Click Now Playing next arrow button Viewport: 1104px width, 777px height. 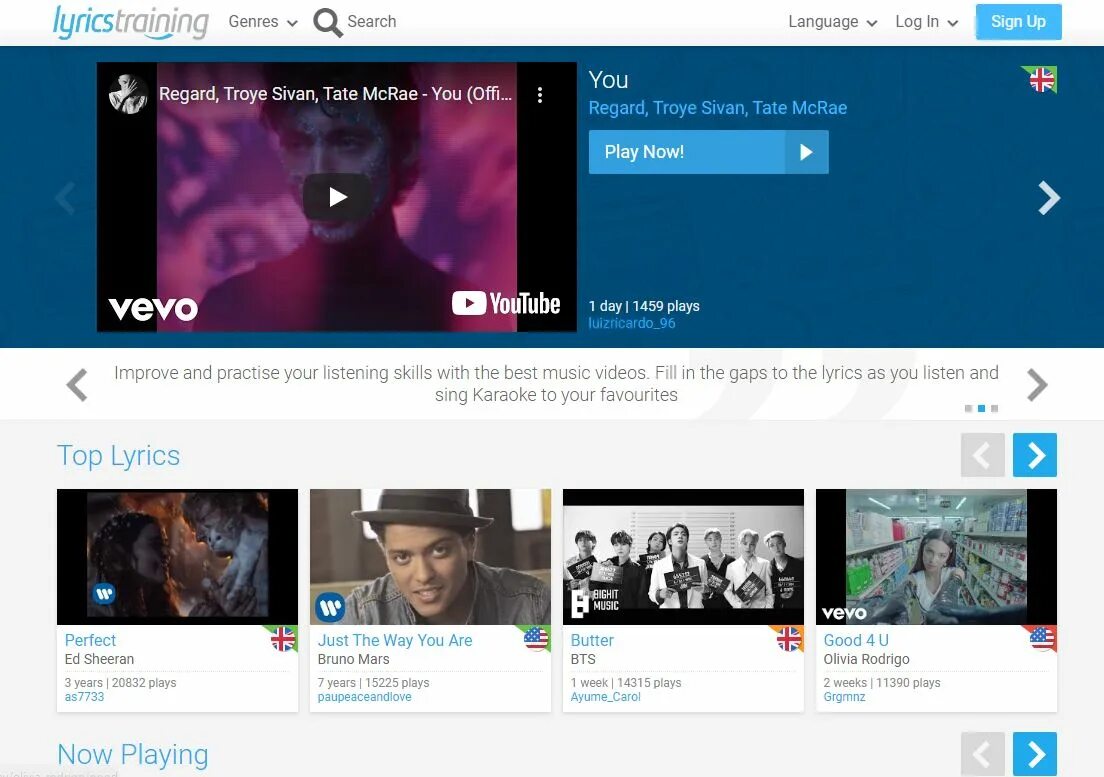click(x=1035, y=754)
